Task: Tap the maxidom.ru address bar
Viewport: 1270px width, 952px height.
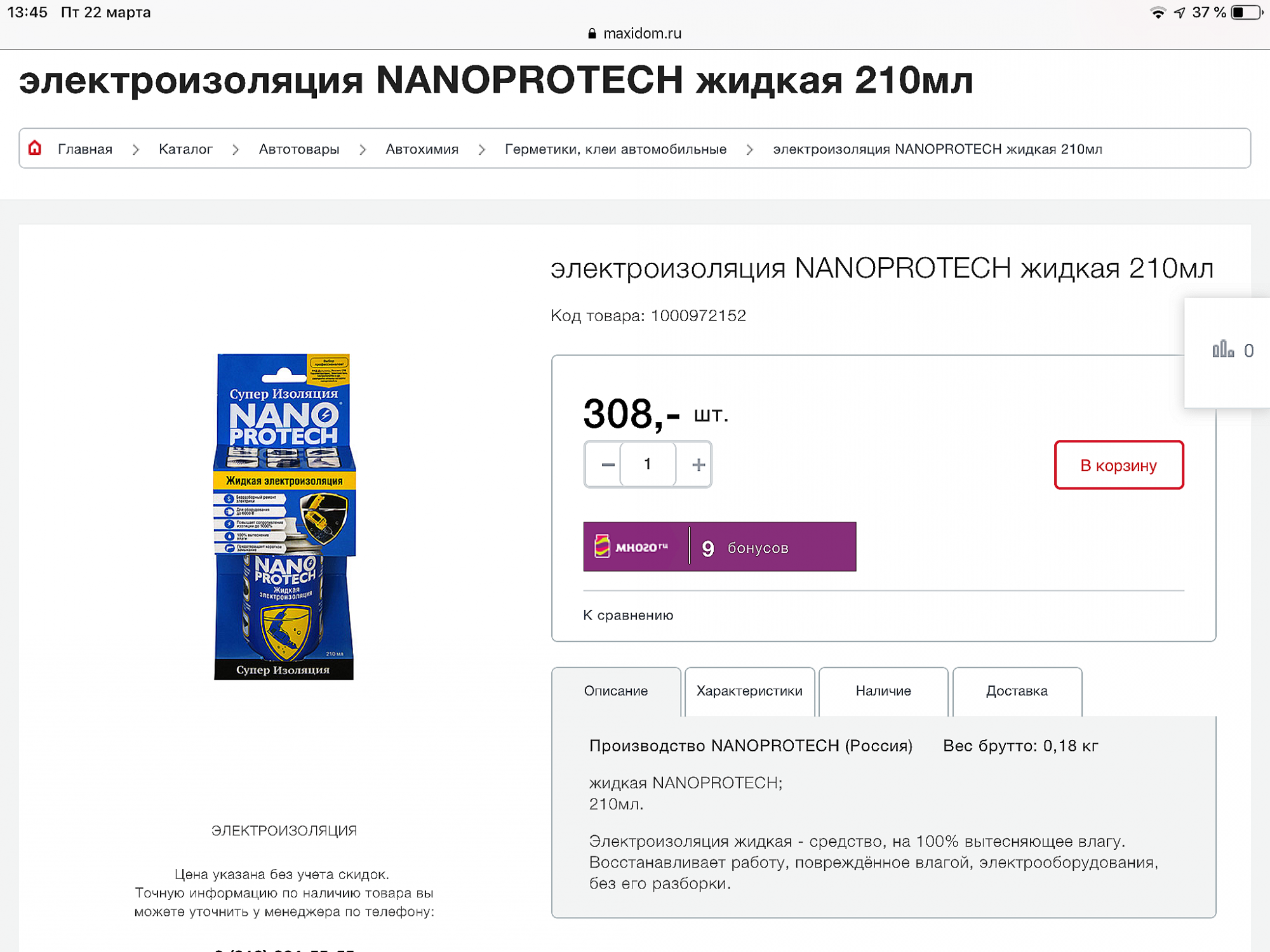Action: 635,34
